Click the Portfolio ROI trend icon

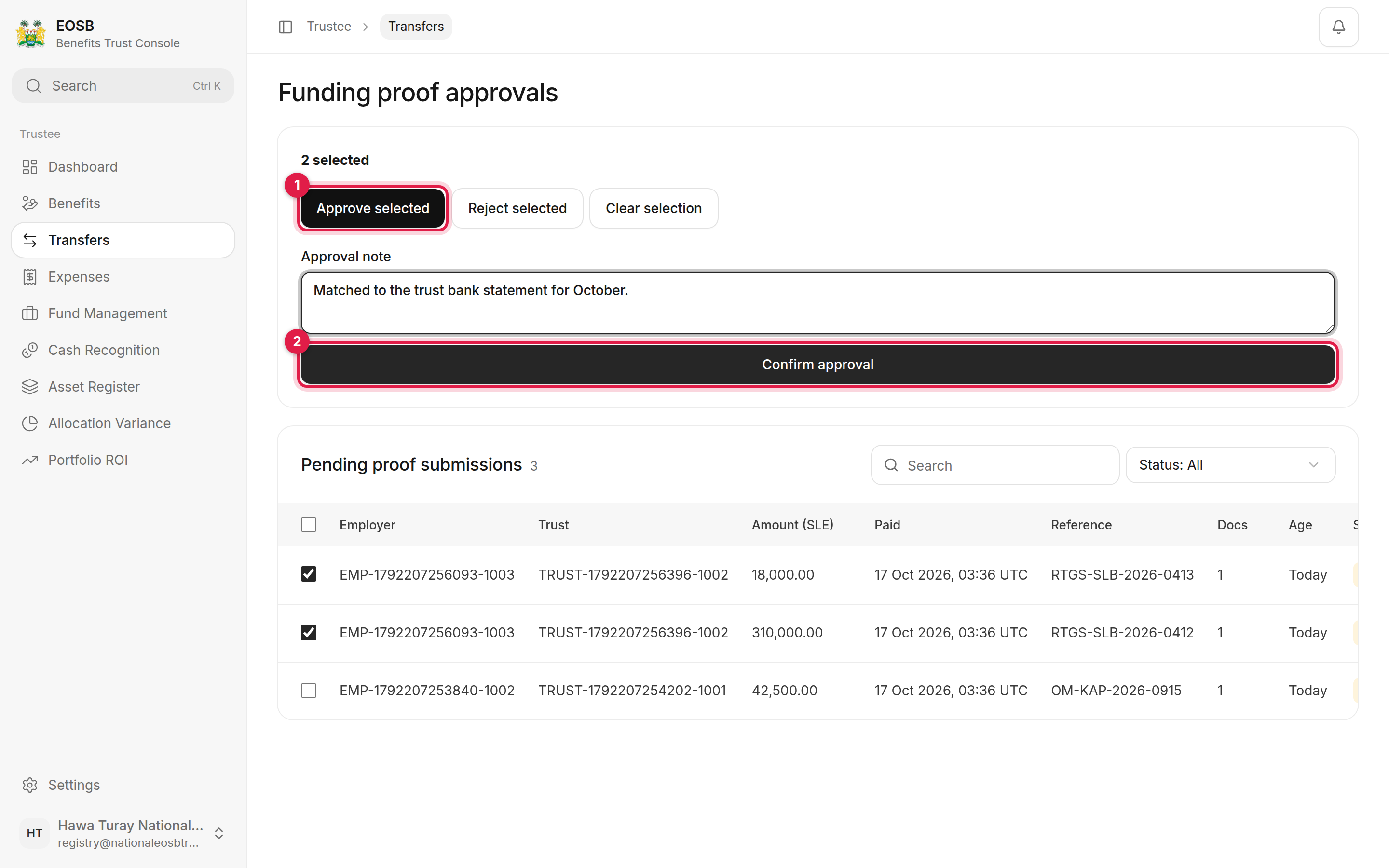coord(30,460)
